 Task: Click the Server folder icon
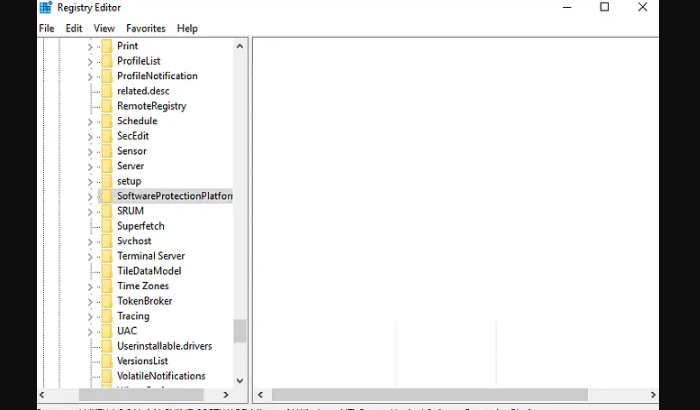tap(107, 166)
